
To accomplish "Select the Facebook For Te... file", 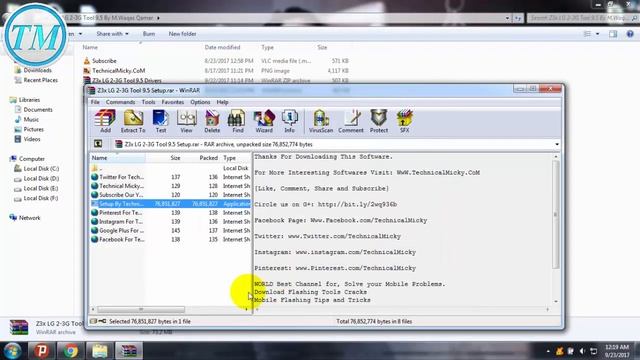I will pyautogui.click(x=170, y=240).
